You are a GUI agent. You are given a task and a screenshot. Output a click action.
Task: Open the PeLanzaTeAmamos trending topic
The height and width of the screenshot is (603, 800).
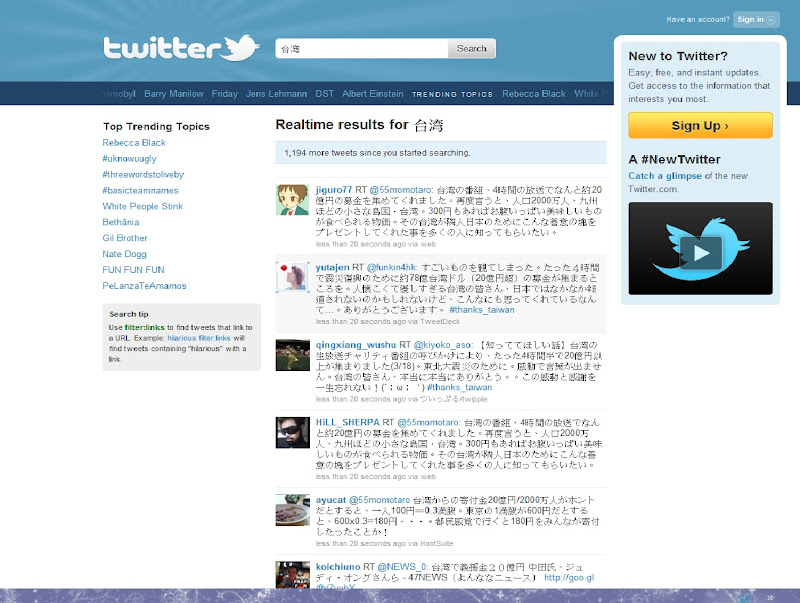[x=144, y=286]
